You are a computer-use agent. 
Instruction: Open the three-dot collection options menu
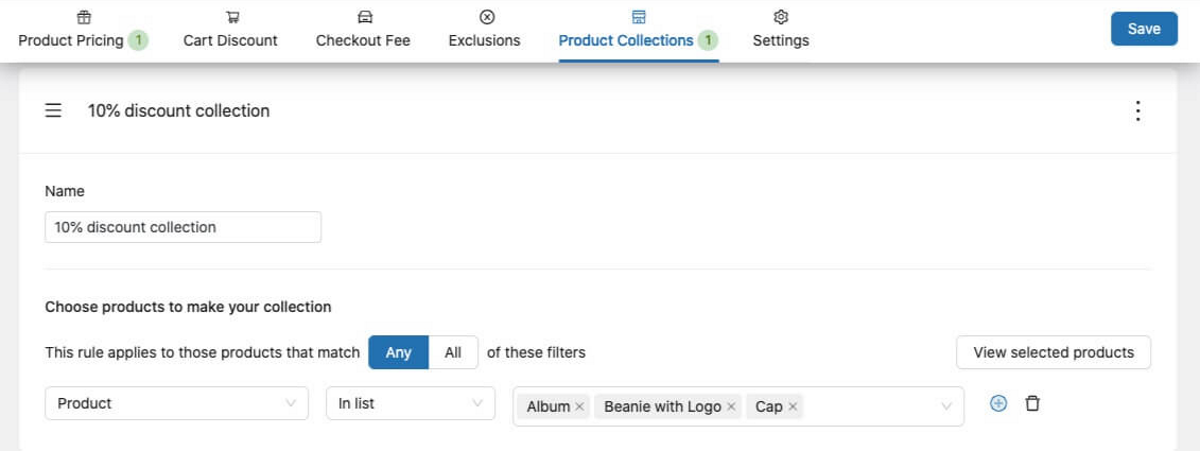[x=1137, y=111]
